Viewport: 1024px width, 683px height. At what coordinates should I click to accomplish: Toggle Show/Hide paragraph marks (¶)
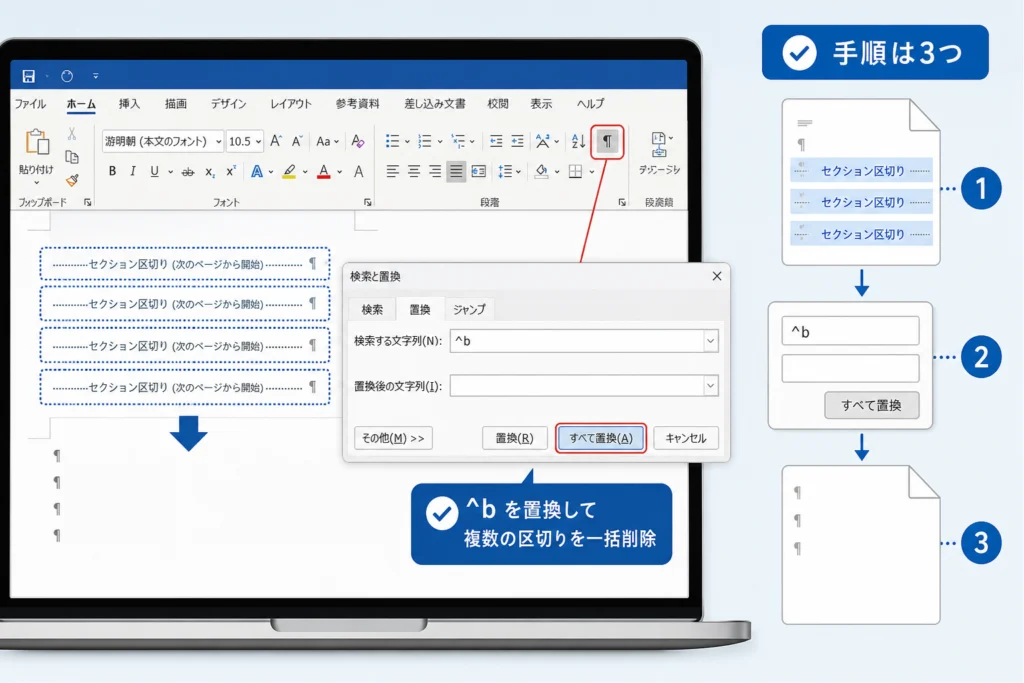click(607, 141)
